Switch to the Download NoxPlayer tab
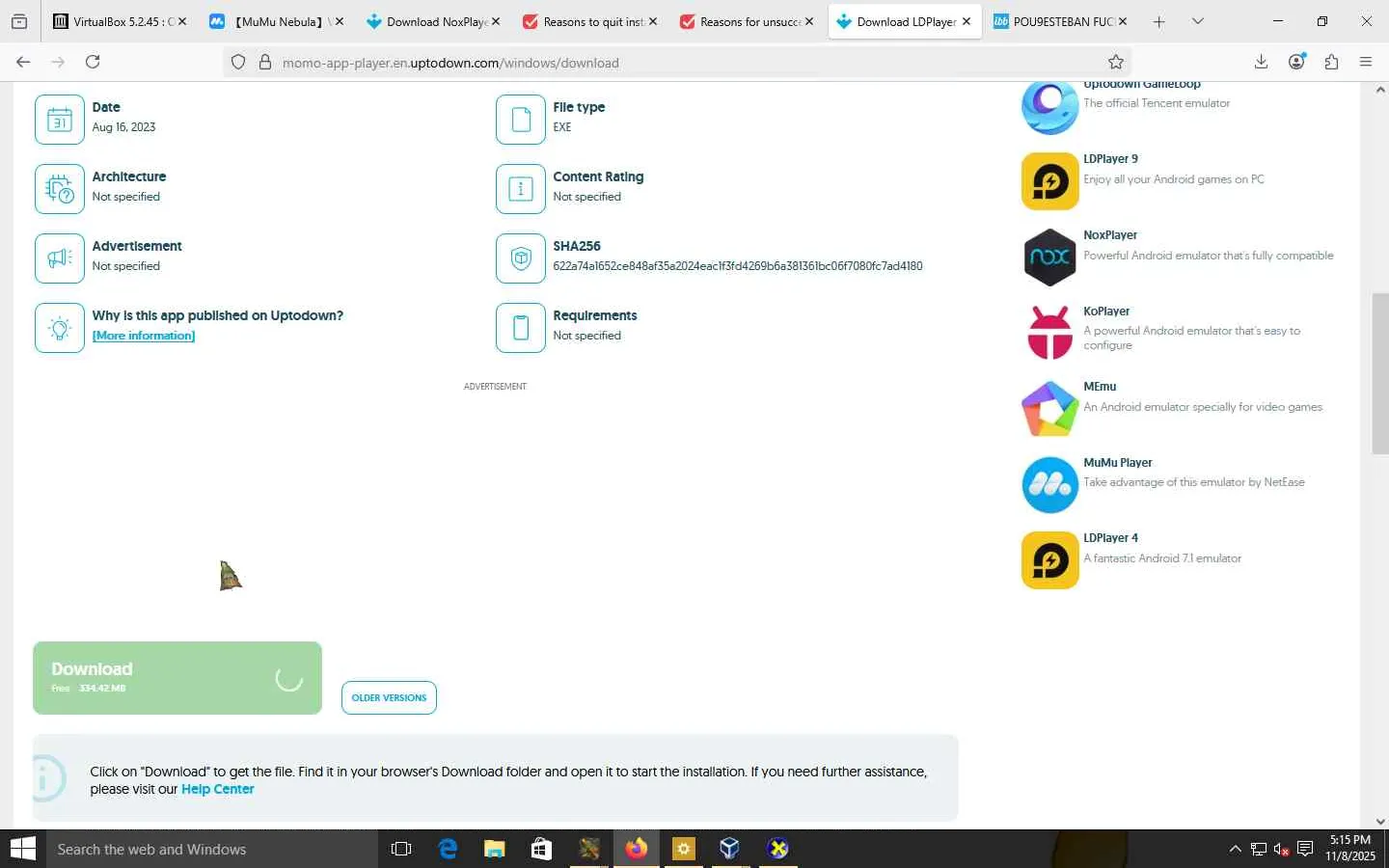Image resolution: width=1389 pixels, height=868 pixels. click(433, 21)
